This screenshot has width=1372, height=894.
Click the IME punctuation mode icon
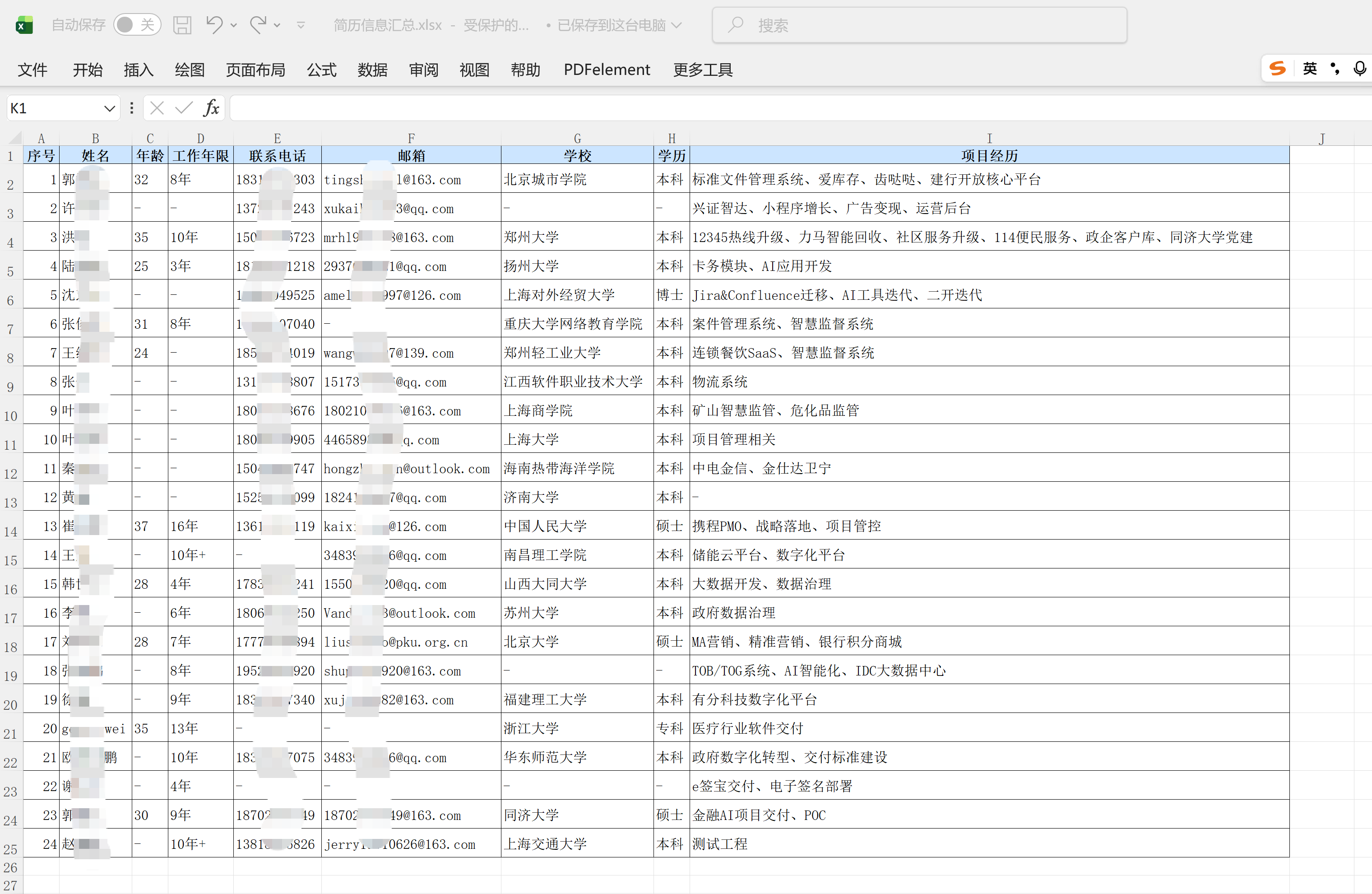tap(1335, 69)
